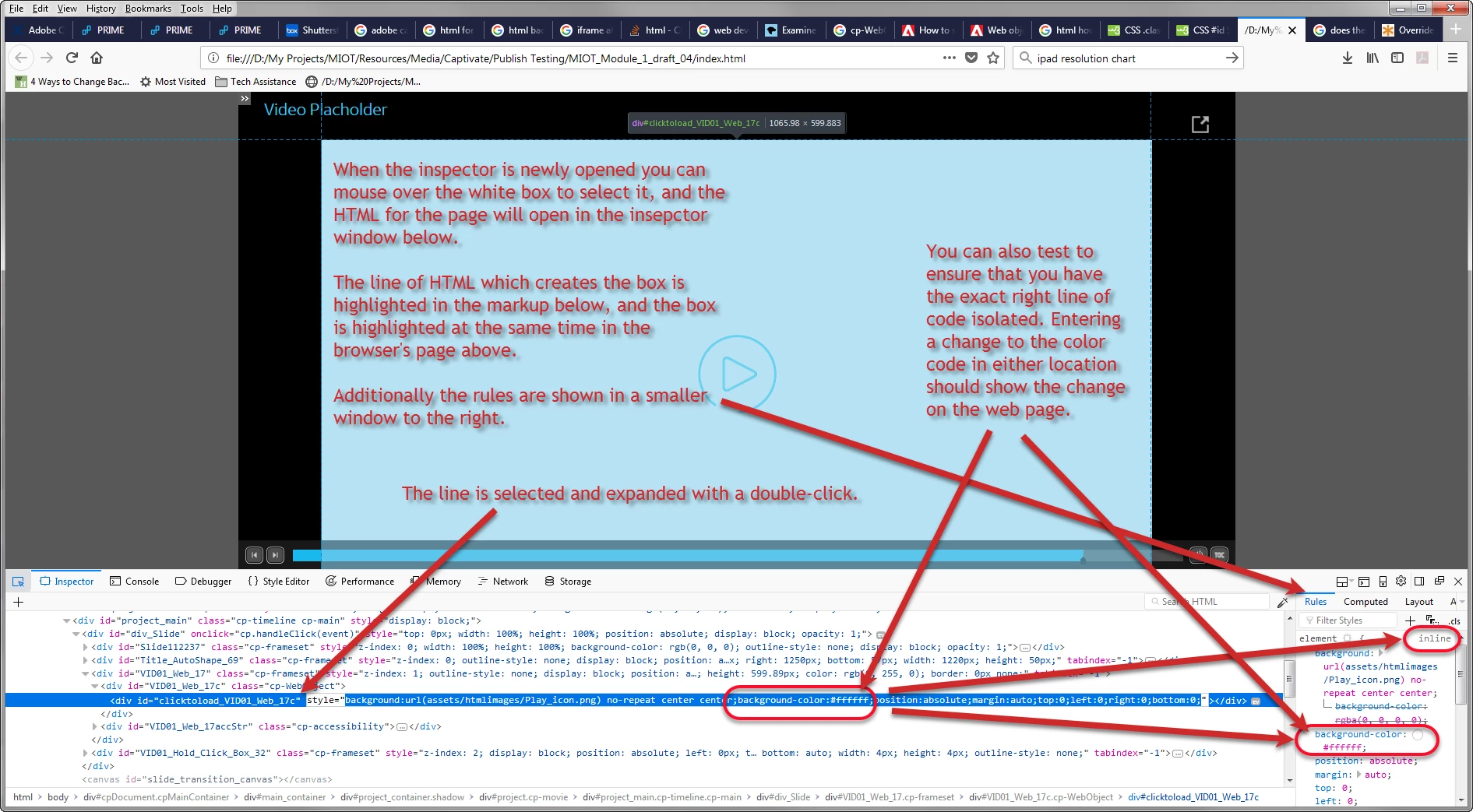Image resolution: width=1473 pixels, height=812 pixels.
Task: Toggle pseudo-class lock panel icon
Action: click(1432, 620)
